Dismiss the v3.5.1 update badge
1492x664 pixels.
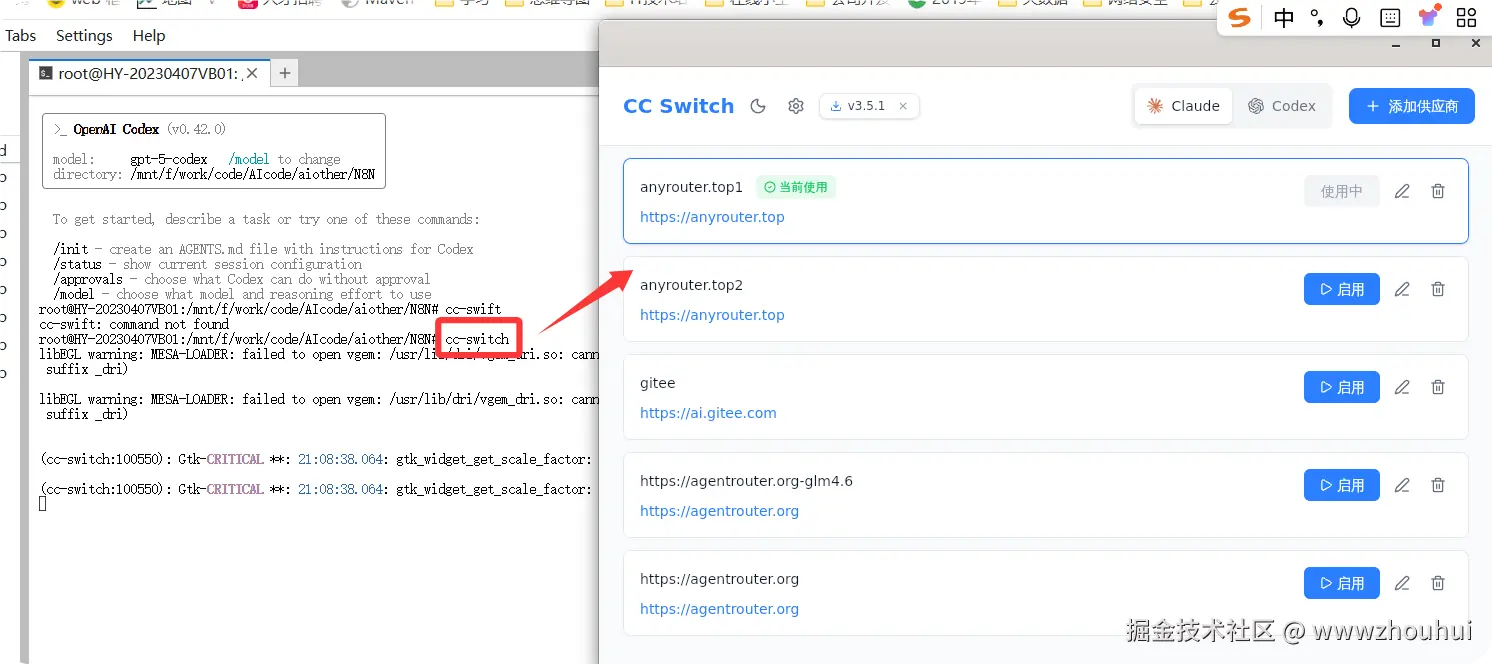coord(903,106)
